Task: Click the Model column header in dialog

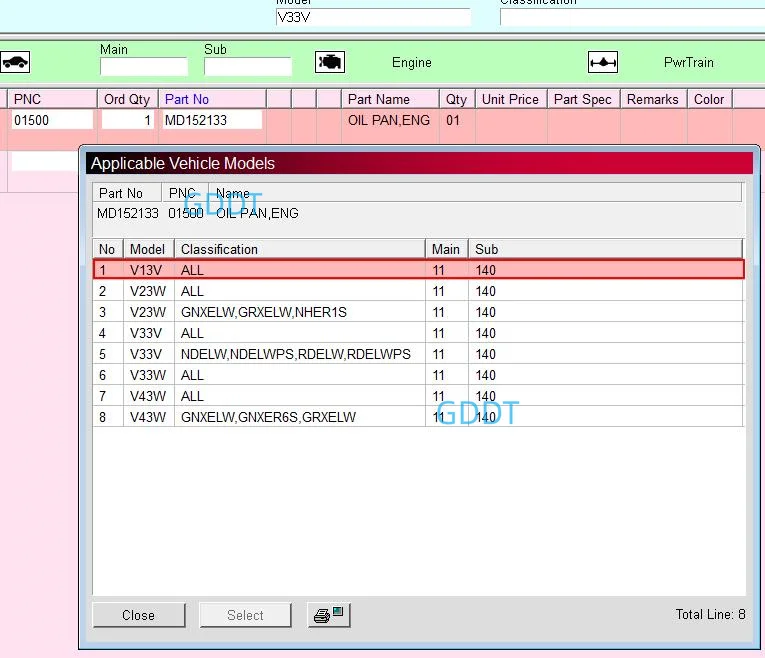Action: 148,249
